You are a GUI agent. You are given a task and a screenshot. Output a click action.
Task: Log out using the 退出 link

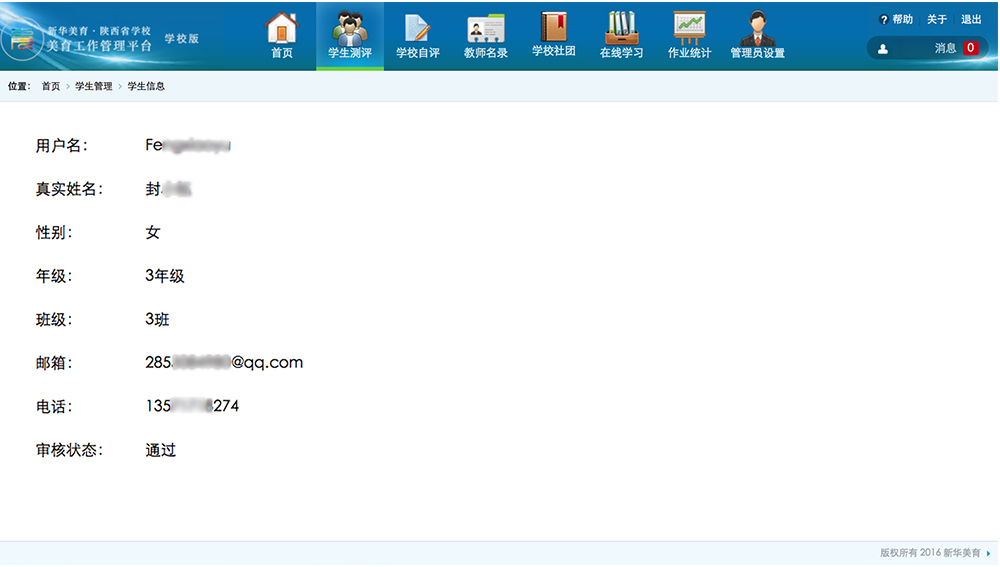(x=971, y=19)
